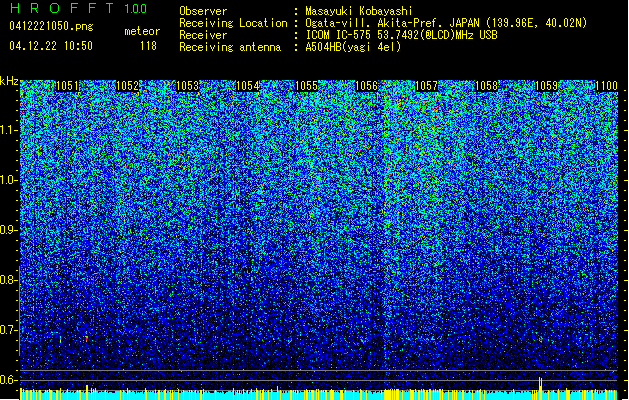Select the file name 0412221050.png
This screenshot has height=400, width=629.
point(51,26)
